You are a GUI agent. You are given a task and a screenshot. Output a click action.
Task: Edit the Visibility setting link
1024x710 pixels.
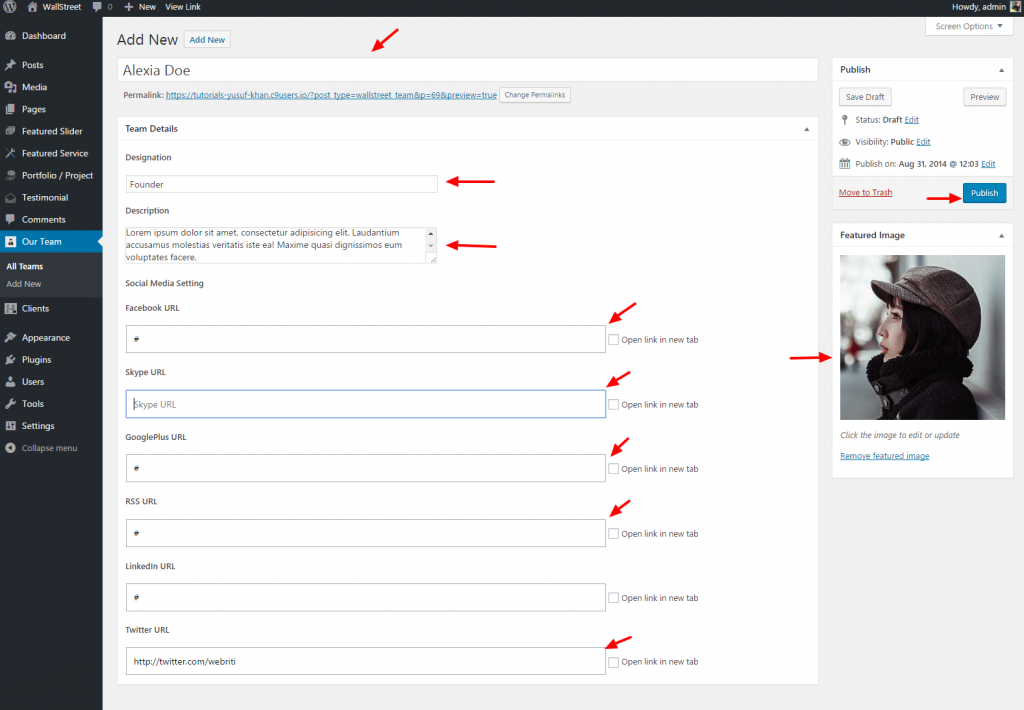click(923, 142)
